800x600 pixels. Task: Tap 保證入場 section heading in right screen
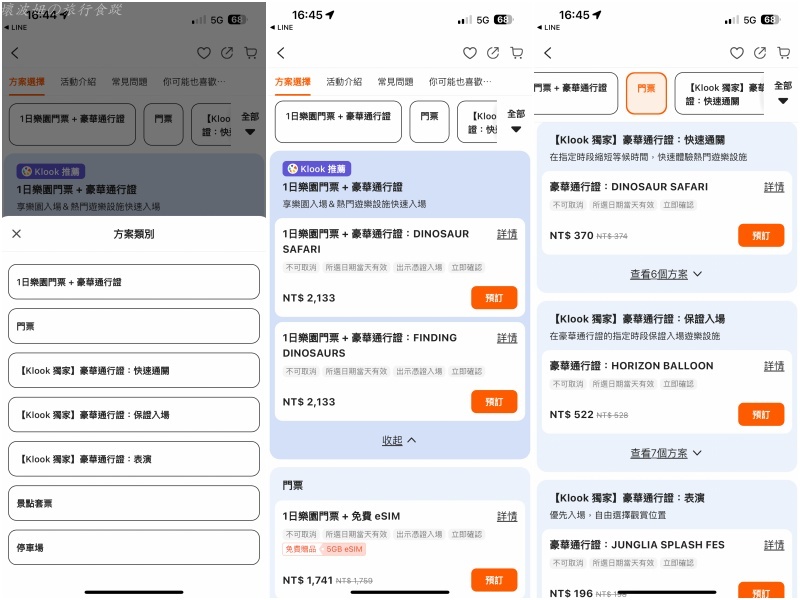pyautogui.click(x=640, y=319)
